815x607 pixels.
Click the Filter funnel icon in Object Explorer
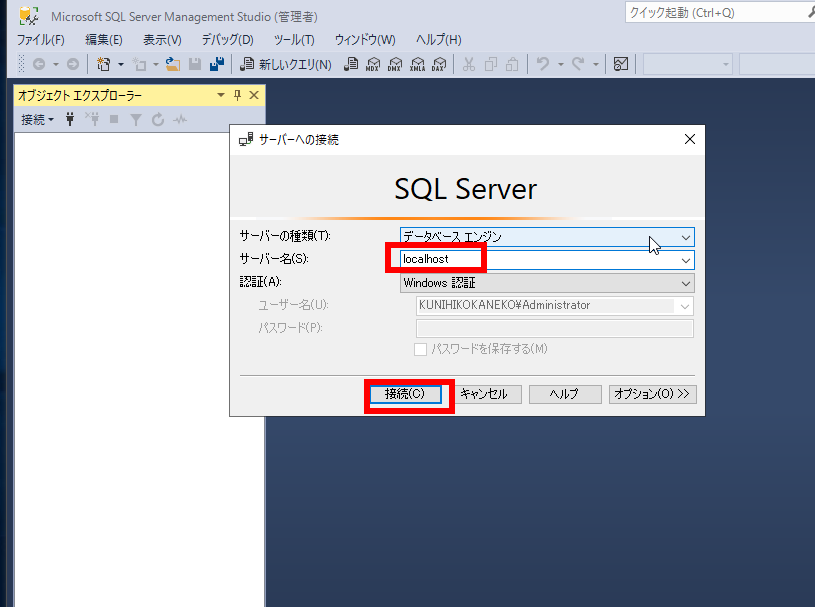coord(136,120)
